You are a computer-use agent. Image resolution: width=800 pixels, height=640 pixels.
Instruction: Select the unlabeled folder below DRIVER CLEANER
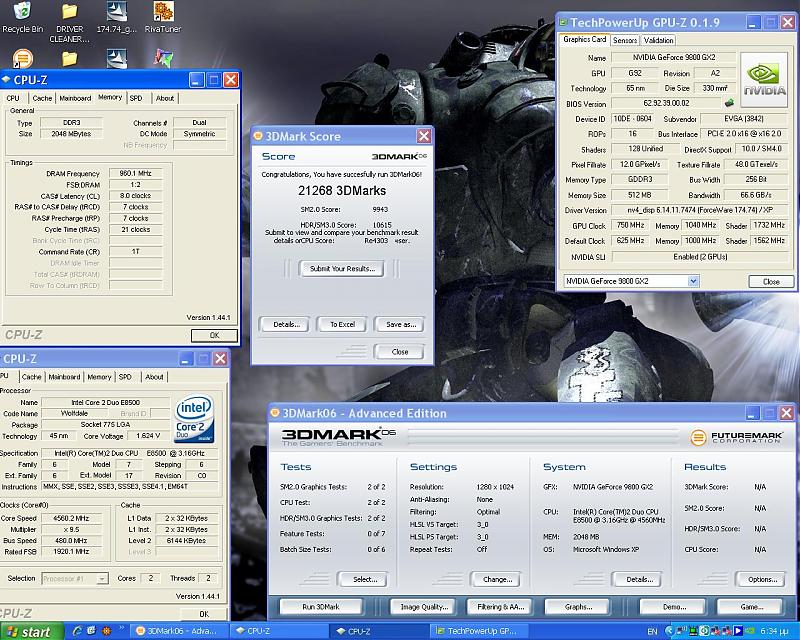[69, 58]
